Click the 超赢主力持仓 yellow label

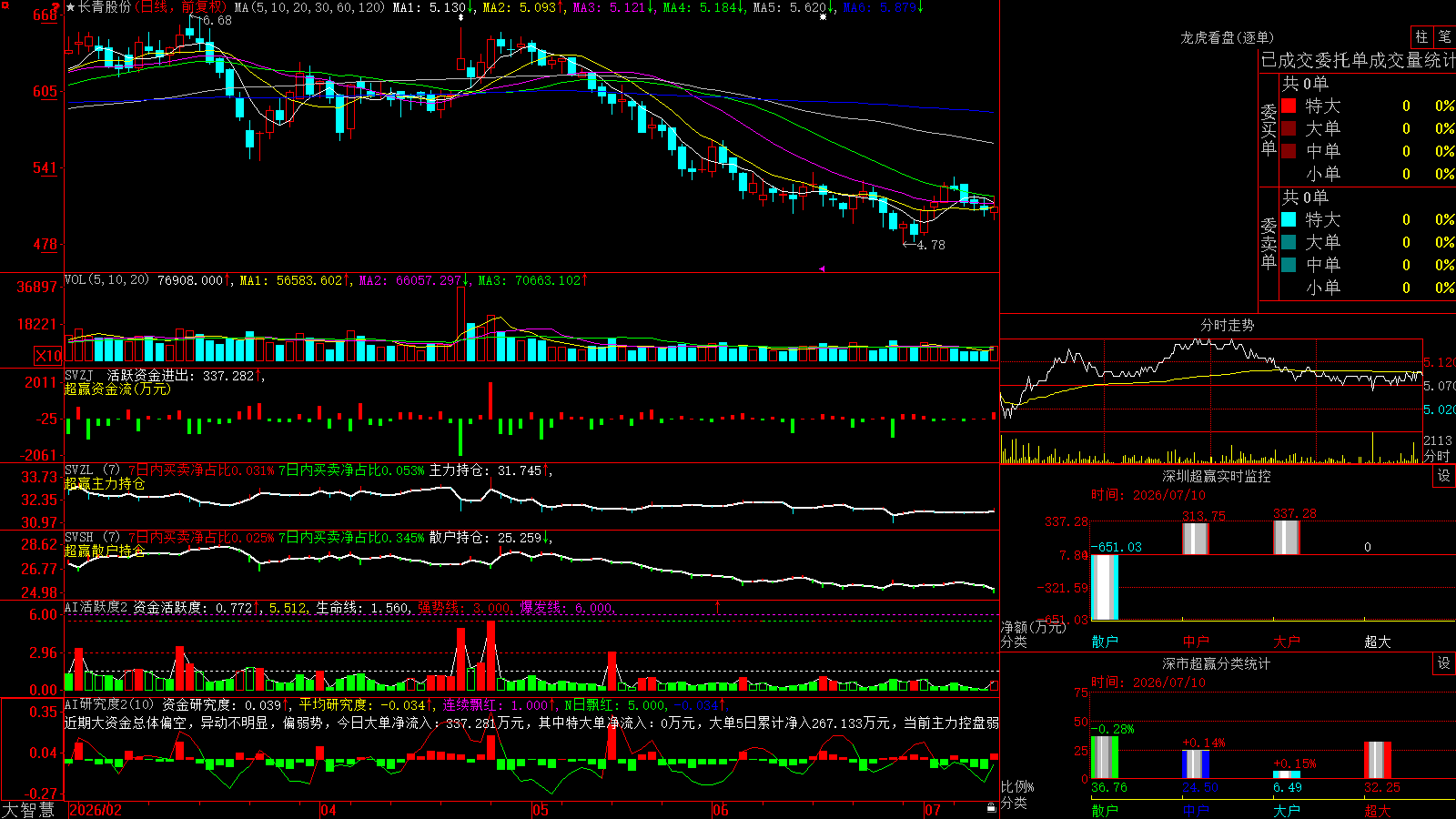(105, 483)
